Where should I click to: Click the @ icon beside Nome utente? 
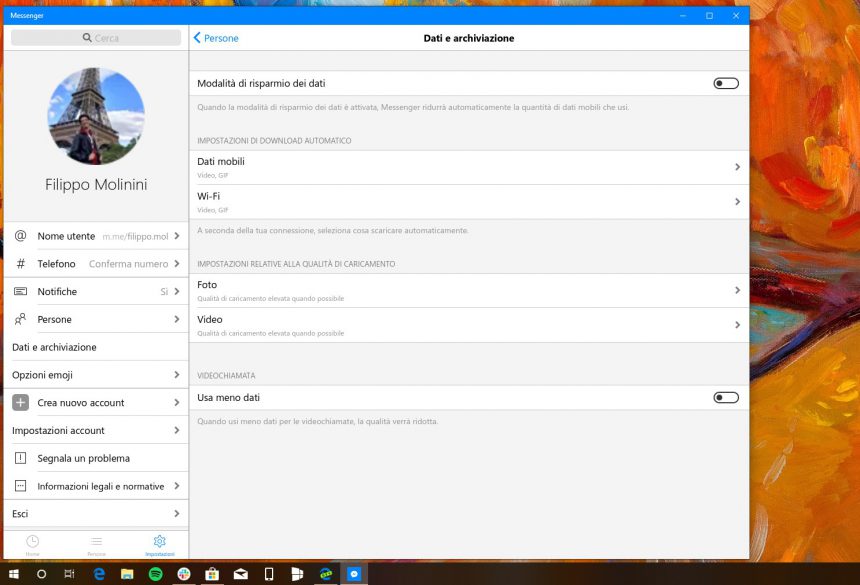tap(20, 236)
